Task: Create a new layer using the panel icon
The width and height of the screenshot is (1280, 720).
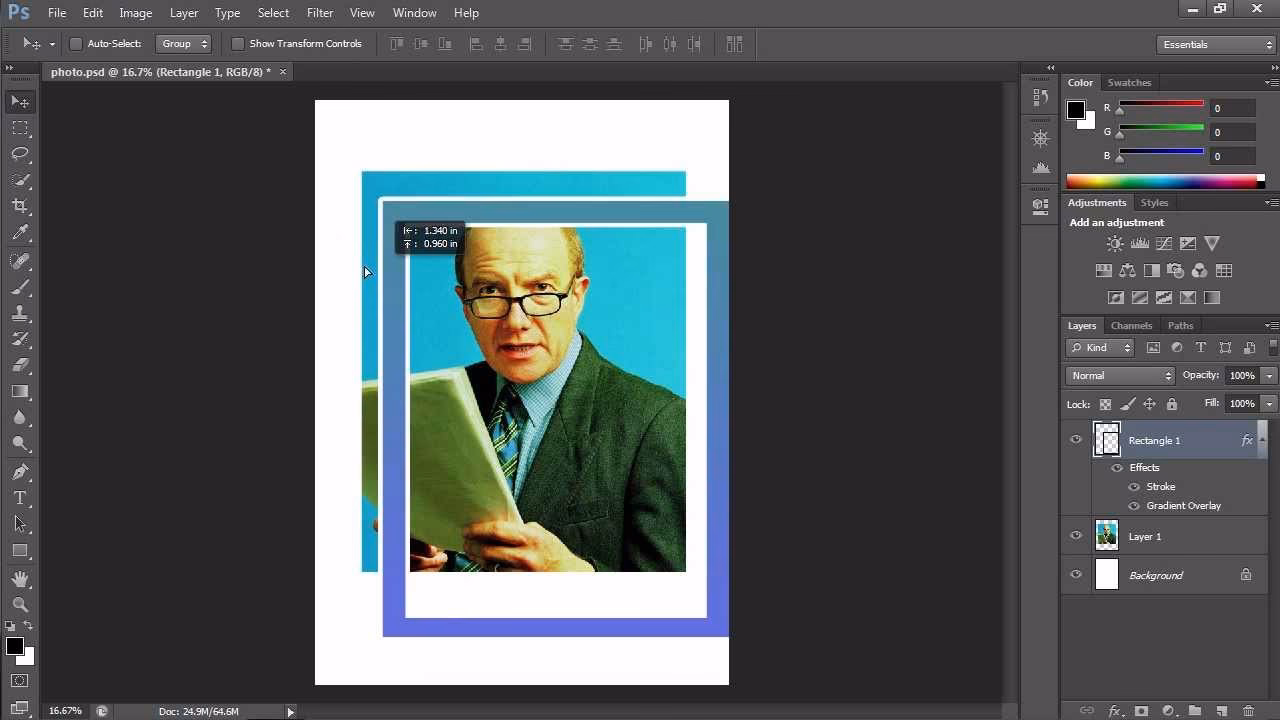Action: (1220, 710)
